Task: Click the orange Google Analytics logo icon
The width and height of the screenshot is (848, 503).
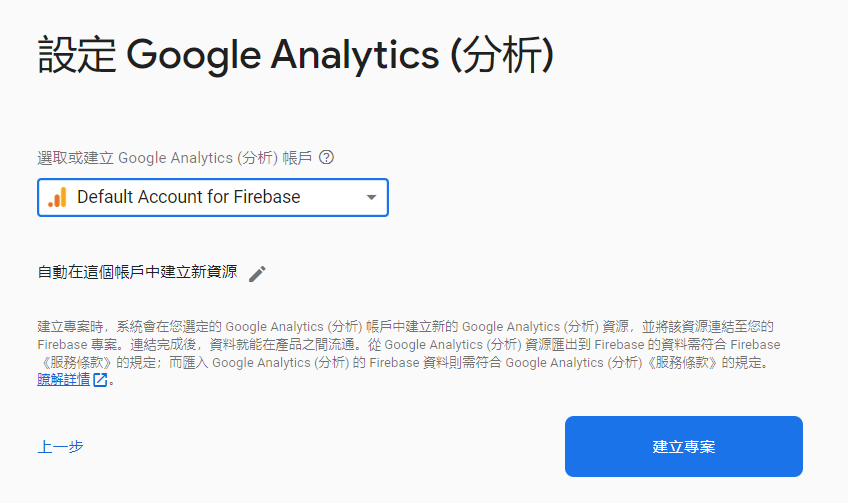Action: [x=57, y=197]
